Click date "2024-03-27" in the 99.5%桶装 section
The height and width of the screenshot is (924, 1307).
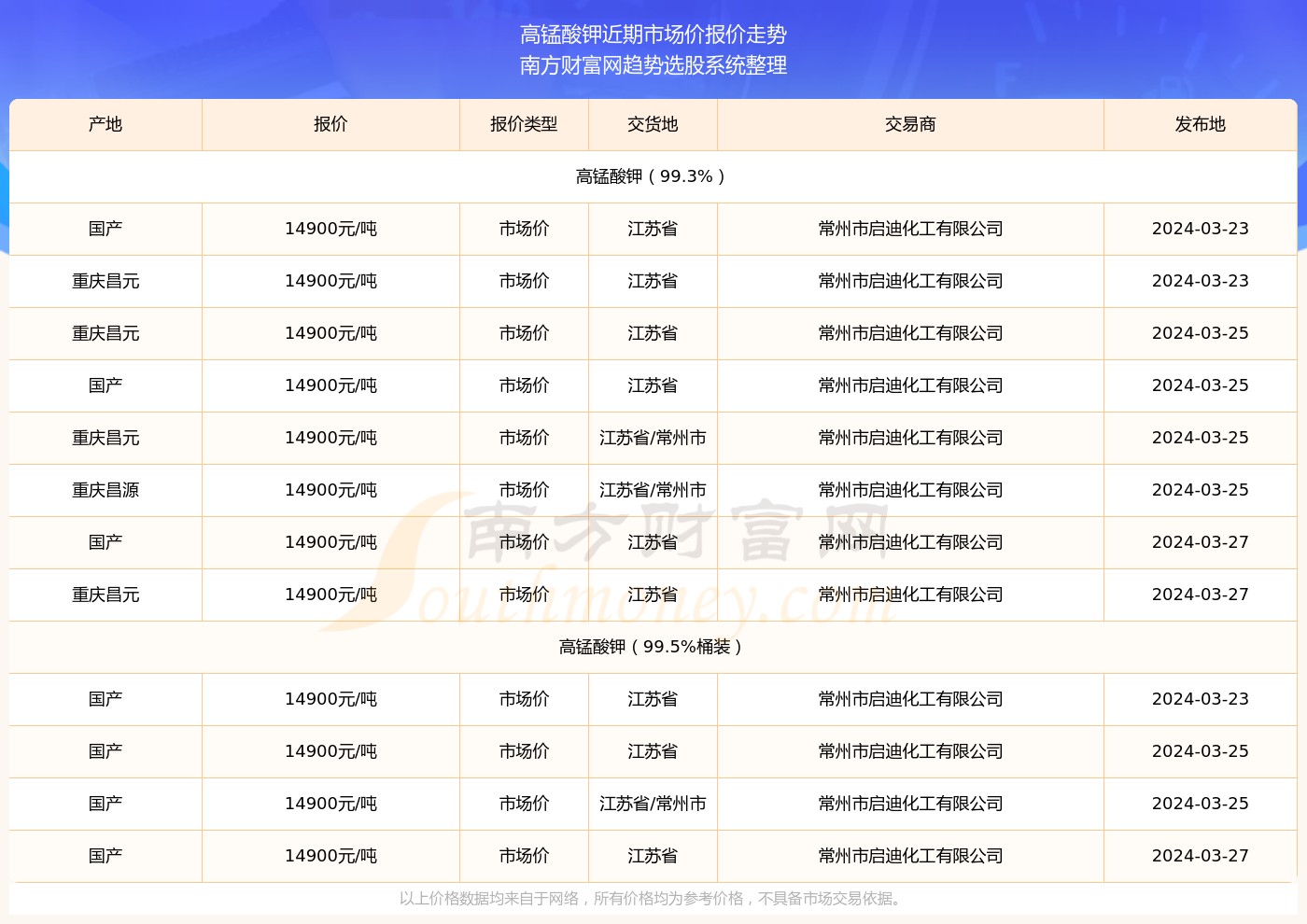(x=1201, y=856)
